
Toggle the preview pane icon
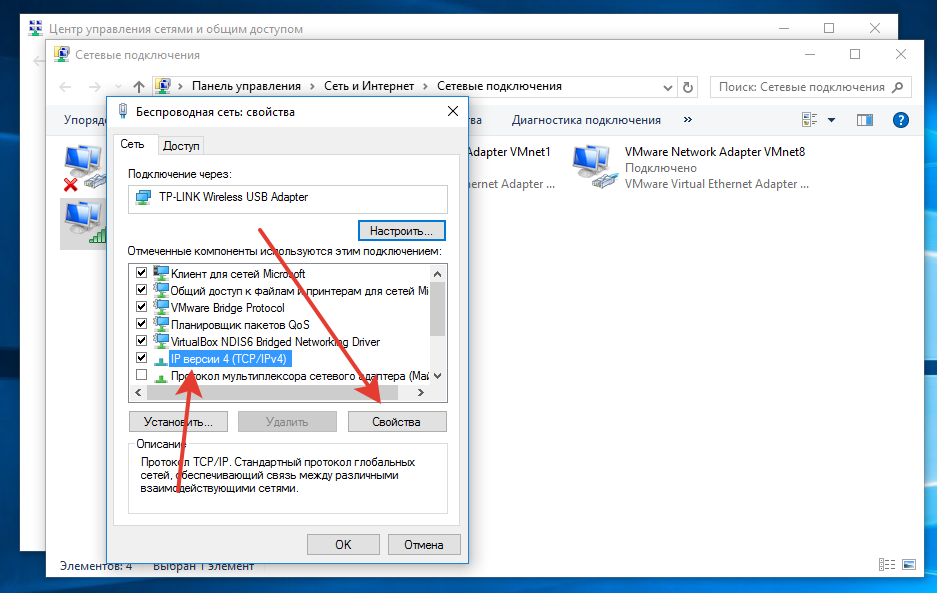[x=865, y=120]
